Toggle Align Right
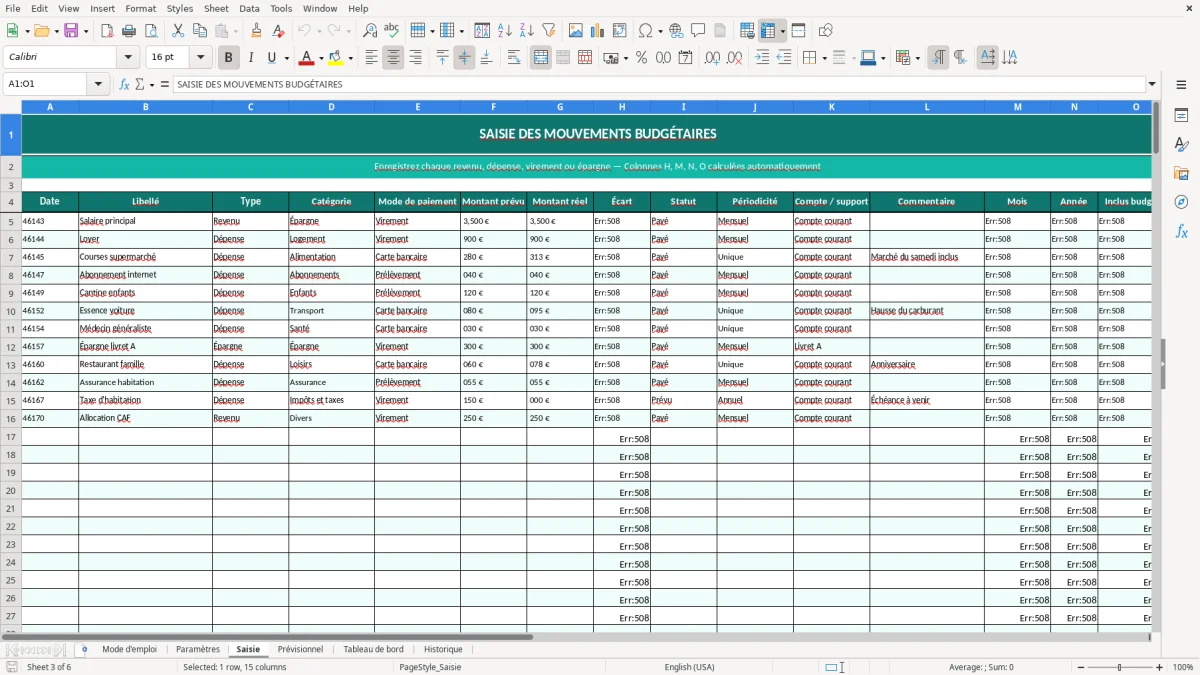Image resolution: width=1200 pixels, height=675 pixels. pyautogui.click(x=415, y=58)
